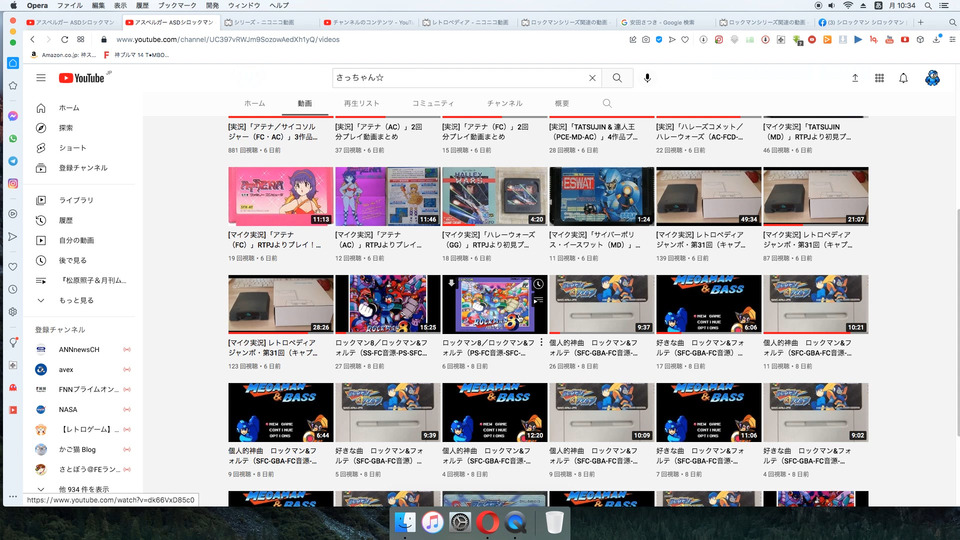Image resolution: width=960 pixels, height=540 pixels.
Task: Open Telegram in the Opera sidebar
Action: 13,161
